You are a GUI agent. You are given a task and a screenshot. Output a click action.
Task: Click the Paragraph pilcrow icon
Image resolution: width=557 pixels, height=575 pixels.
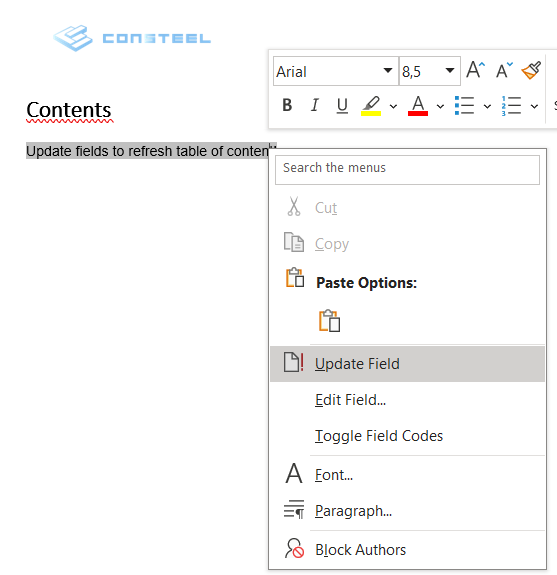(x=294, y=509)
